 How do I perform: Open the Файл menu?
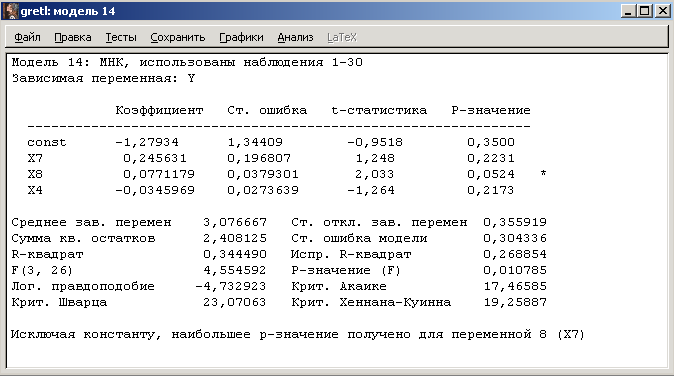27,37
